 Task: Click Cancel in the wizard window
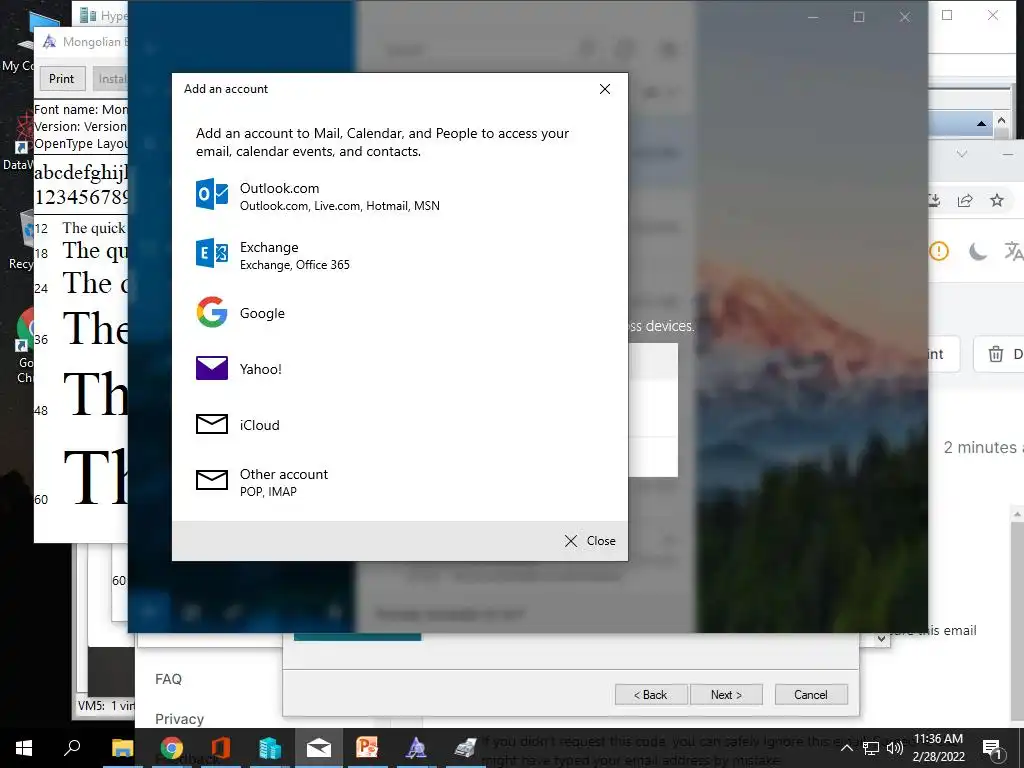pyautogui.click(x=810, y=695)
